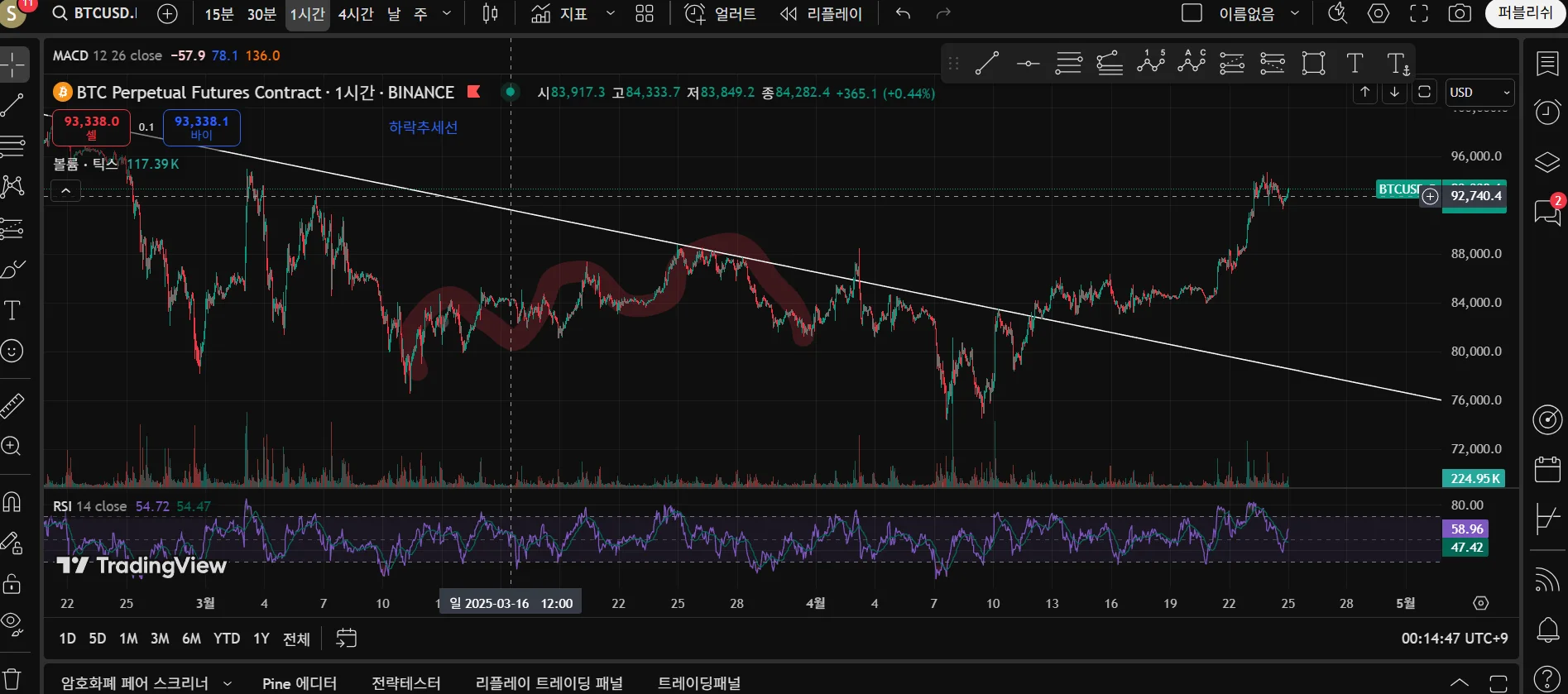
Task: Open the 전략테스터 tab
Action: tap(405, 683)
